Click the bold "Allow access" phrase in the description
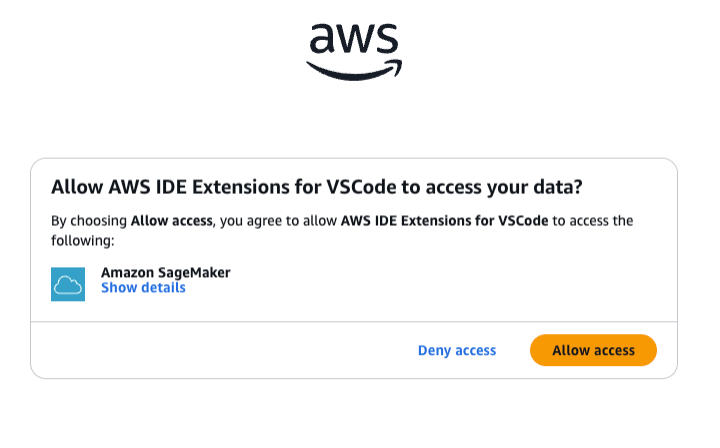The image size is (720, 448). [171, 220]
